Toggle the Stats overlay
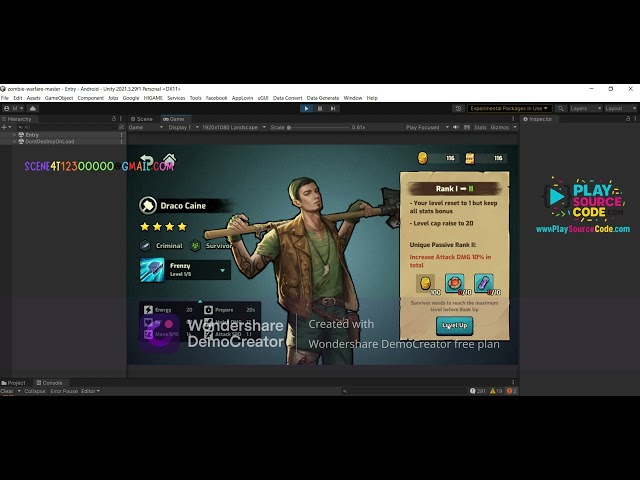 [480, 127]
